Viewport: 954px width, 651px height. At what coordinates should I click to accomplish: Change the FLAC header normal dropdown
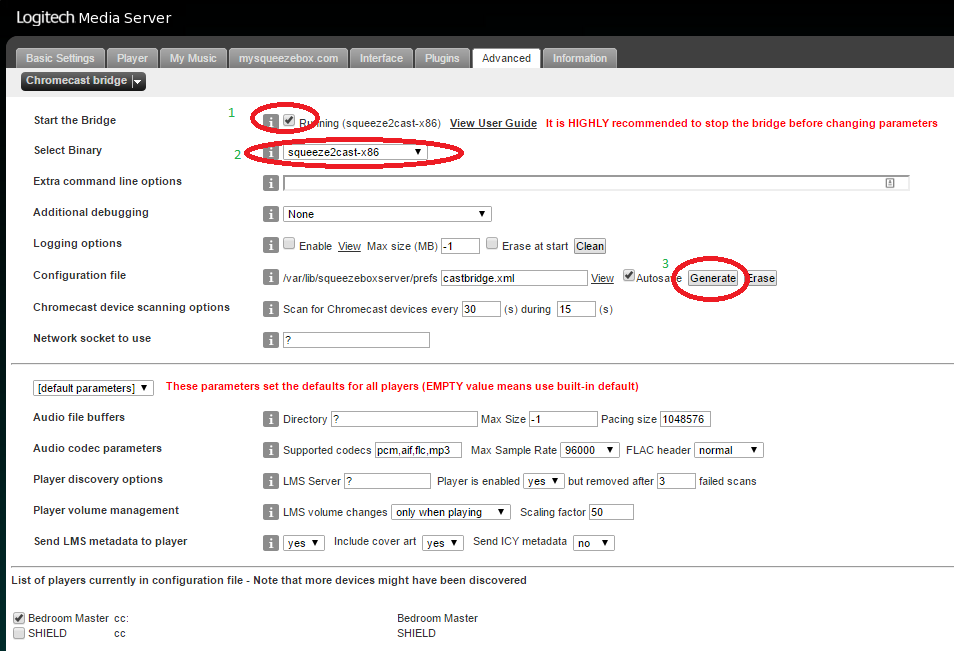(729, 450)
